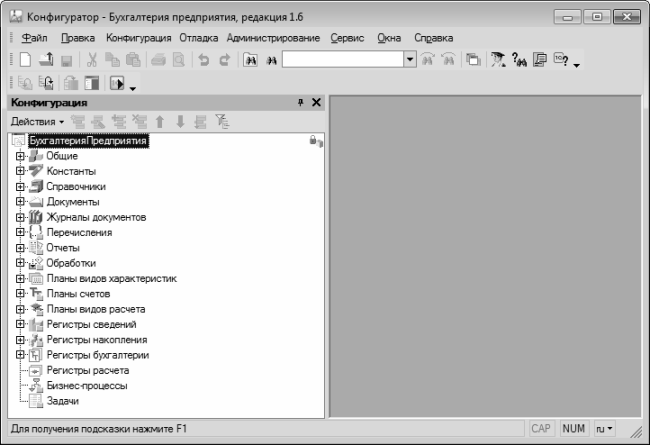Click the Регистры расчета node icon
Viewport: 650px width, 445px height.
tap(35, 371)
